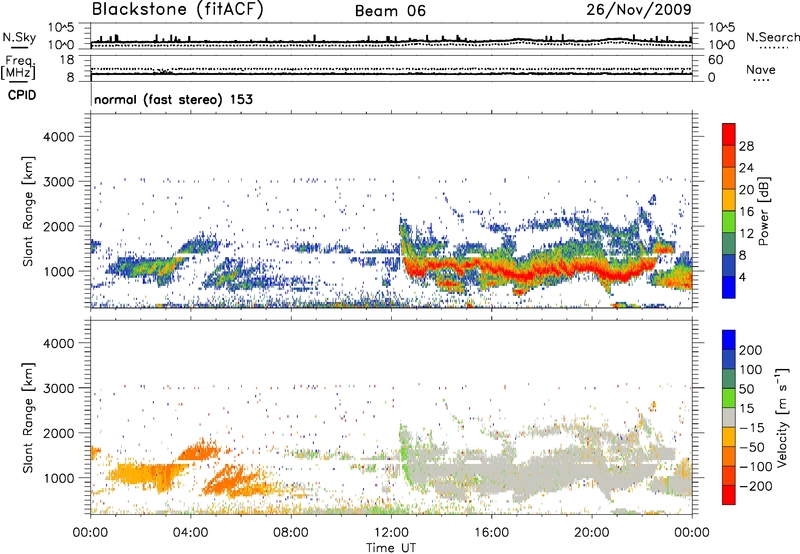This screenshot has height=554, width=800.
Task: Select the 'Beam 06' label
Action: pos(390,11)
